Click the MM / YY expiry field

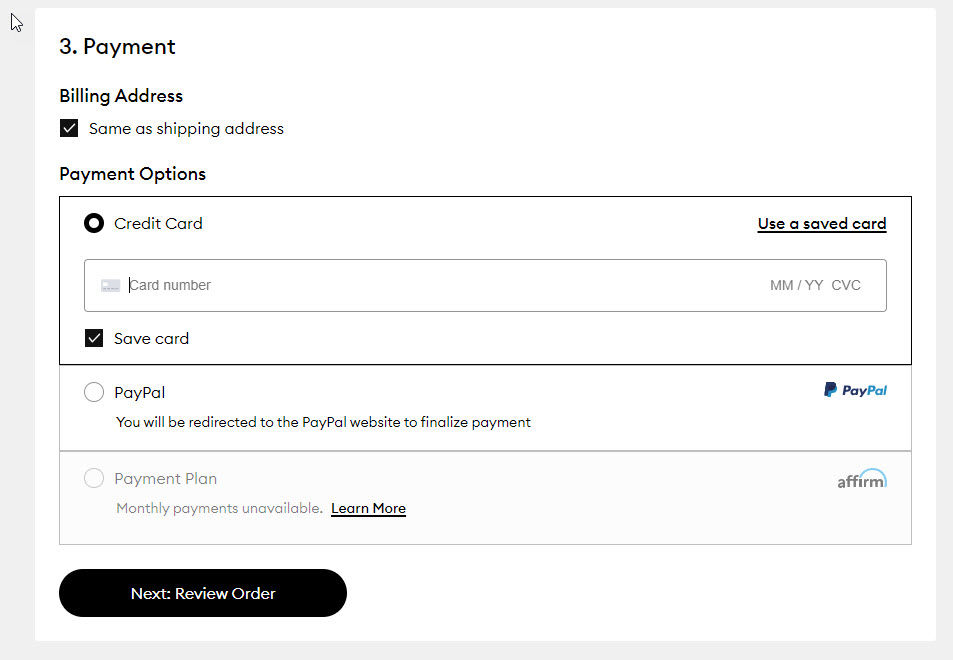(x=796, y=285)
